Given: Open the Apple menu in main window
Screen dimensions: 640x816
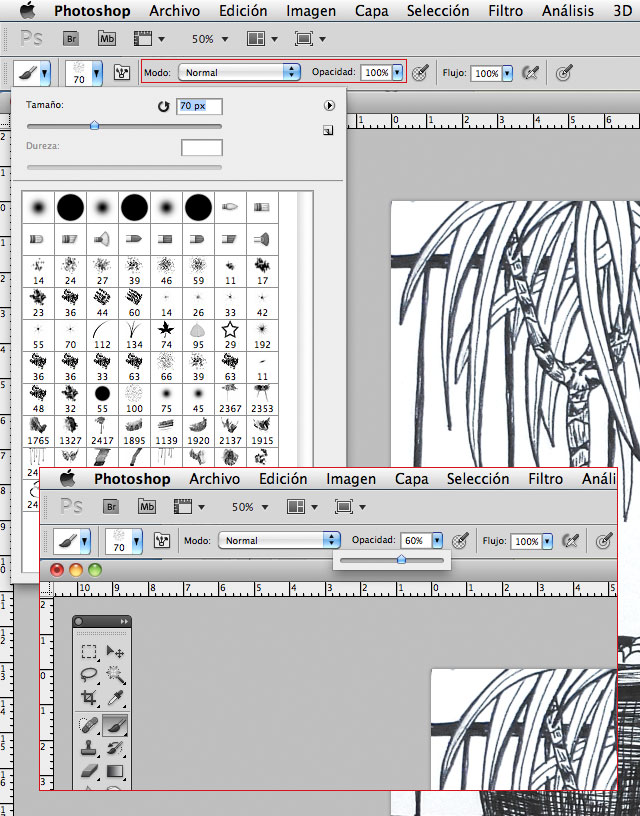Looking at the screenshot, I should [28, 10].
